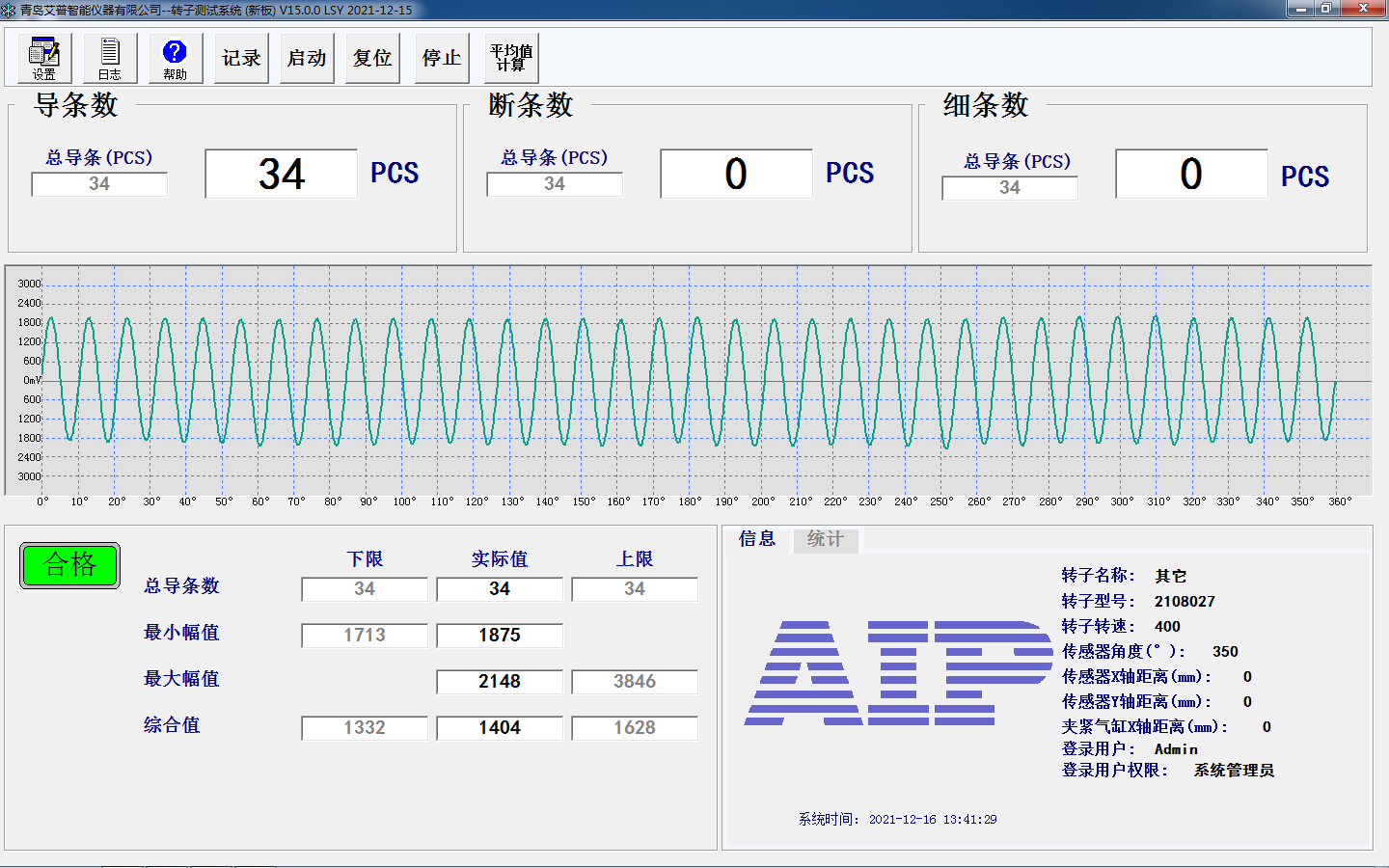
Task: Select the 总导条数 actual value field
Action: click(x=499, y=588)
